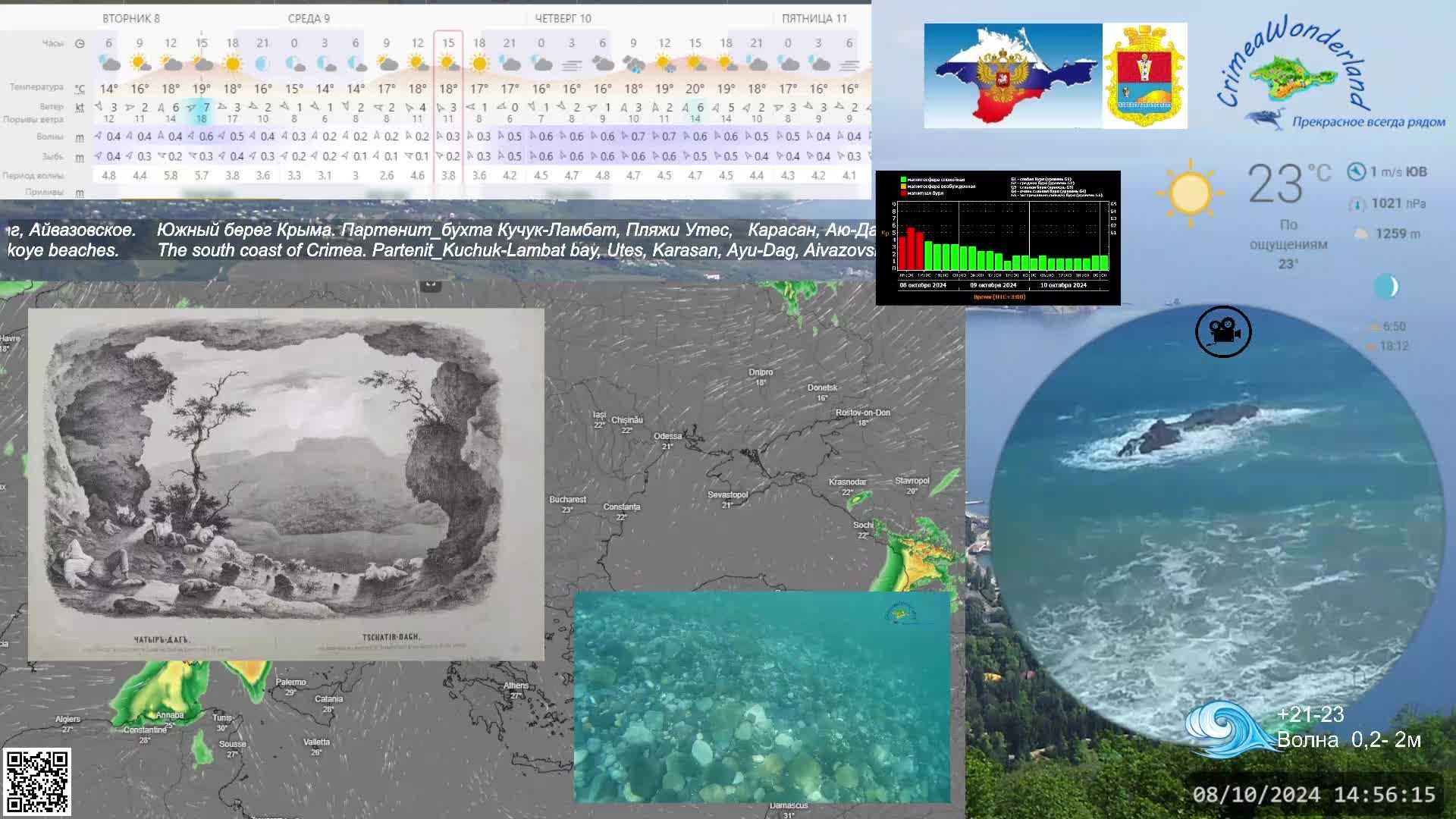Select the highlighted 15 hour column on Wednesday
Image resolution: width=1456 pixels, height=819 pixels.
pos(448,114)
